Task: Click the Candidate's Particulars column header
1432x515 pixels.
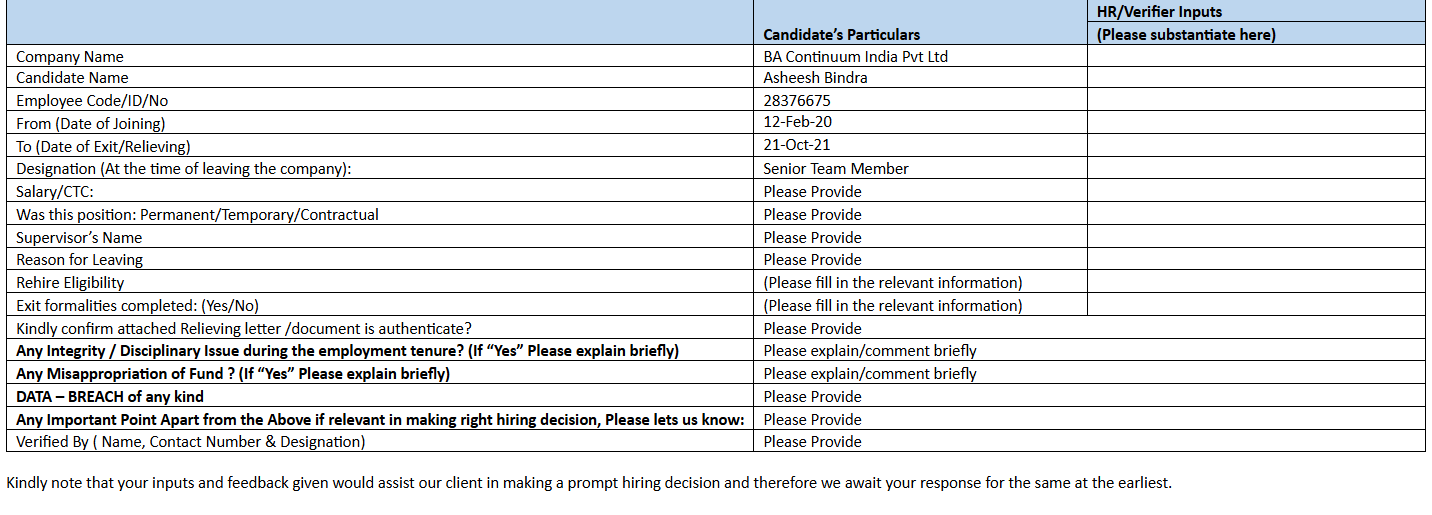Action: pyautogui.click(x=842, y=35)
